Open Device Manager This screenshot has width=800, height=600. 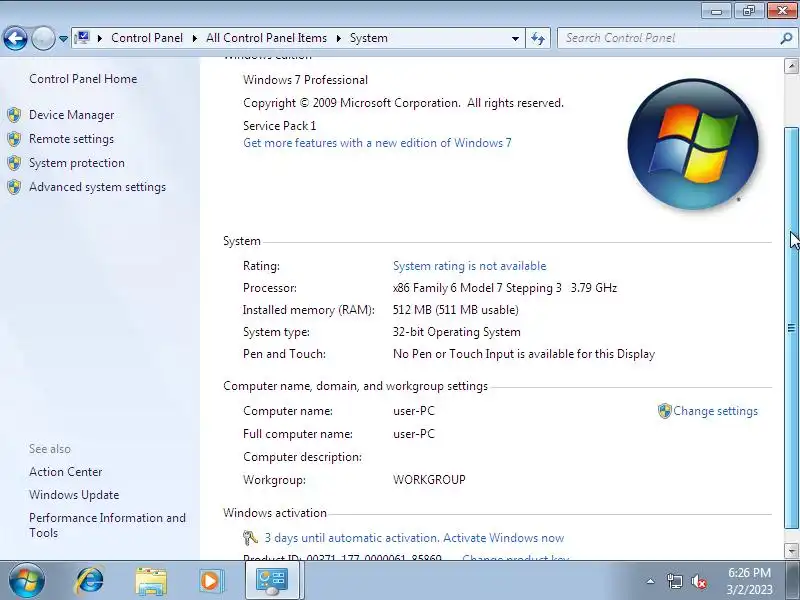(x=71, y=115)
